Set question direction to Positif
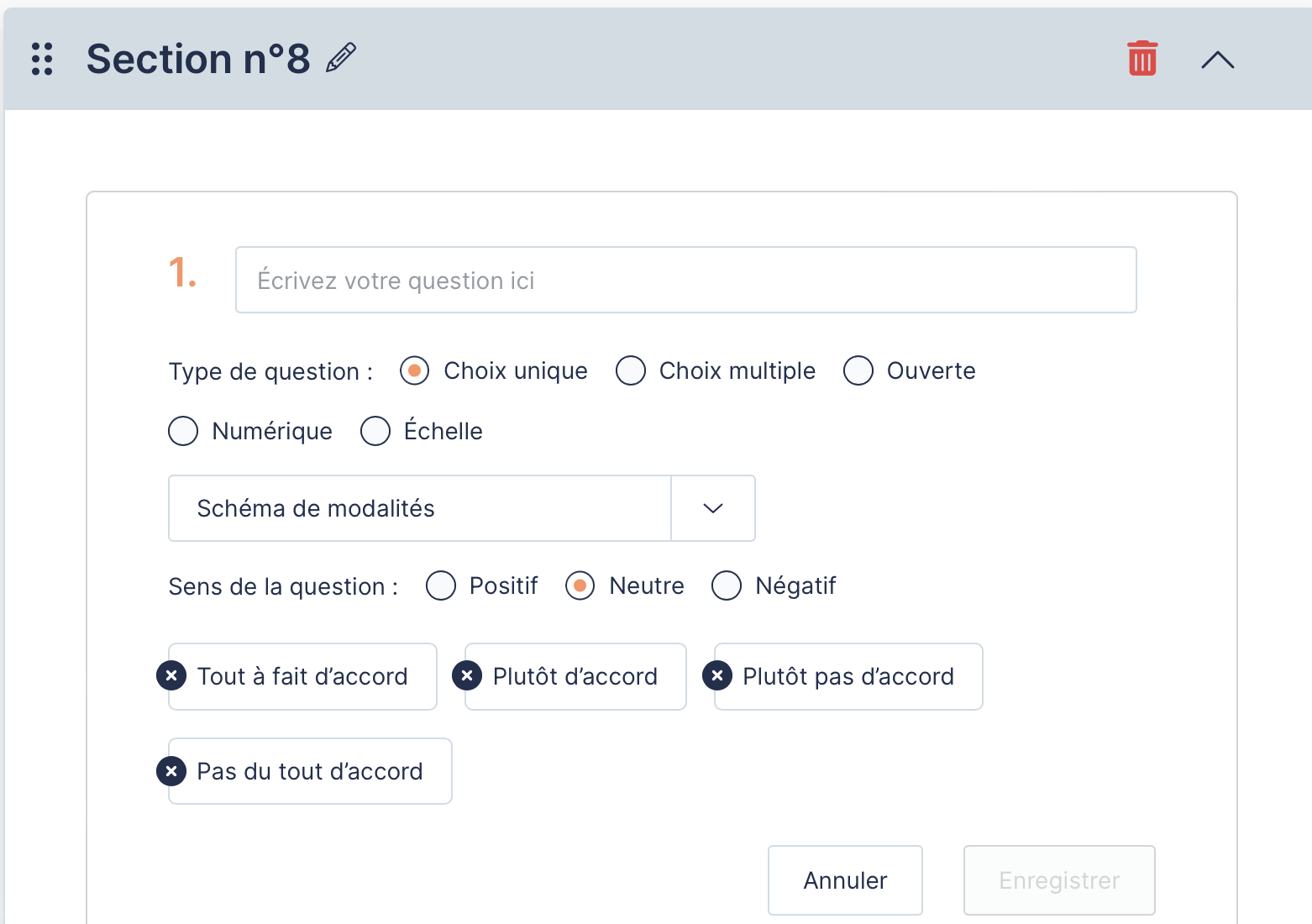The image size is (1312, 924). pos(441,585)
